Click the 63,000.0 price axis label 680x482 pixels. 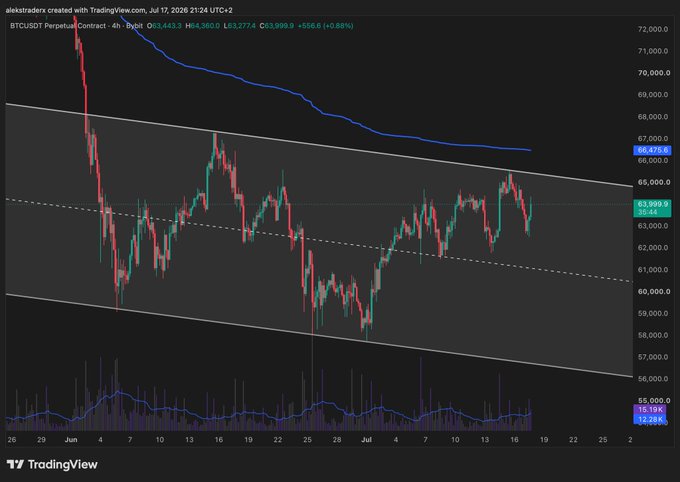[653, 226]
